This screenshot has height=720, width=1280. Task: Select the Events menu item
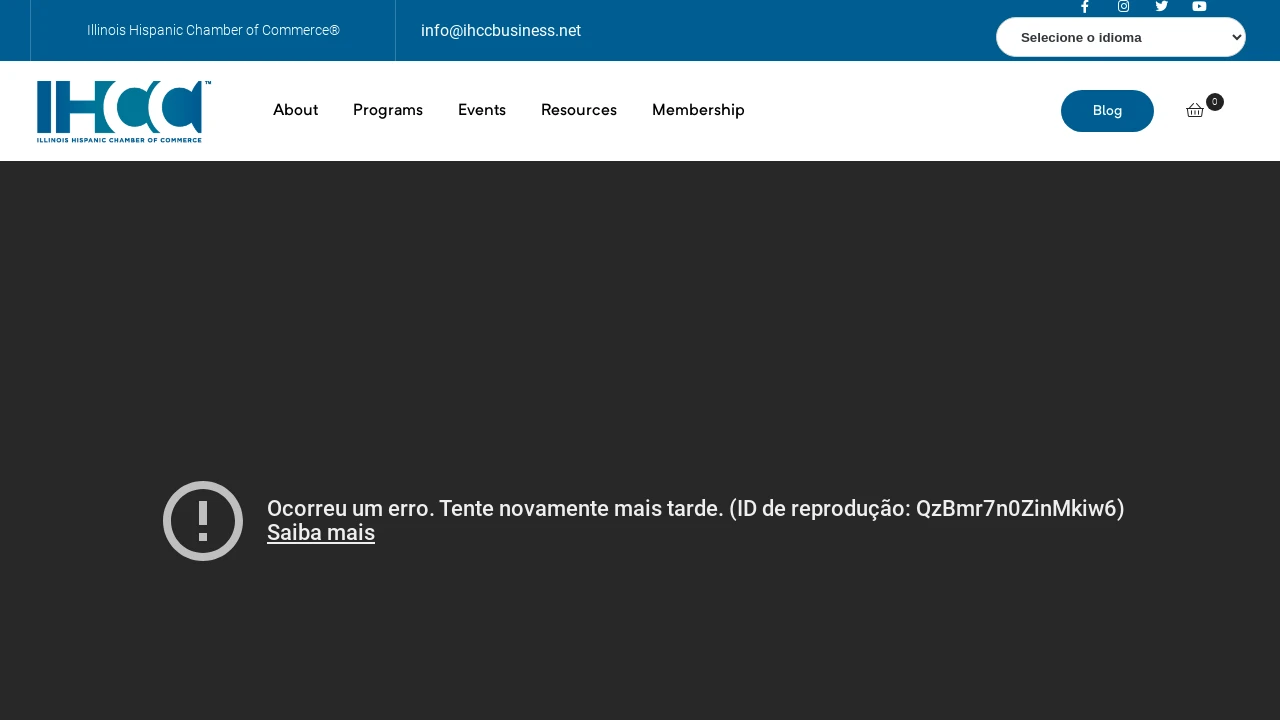pos(482,111)
